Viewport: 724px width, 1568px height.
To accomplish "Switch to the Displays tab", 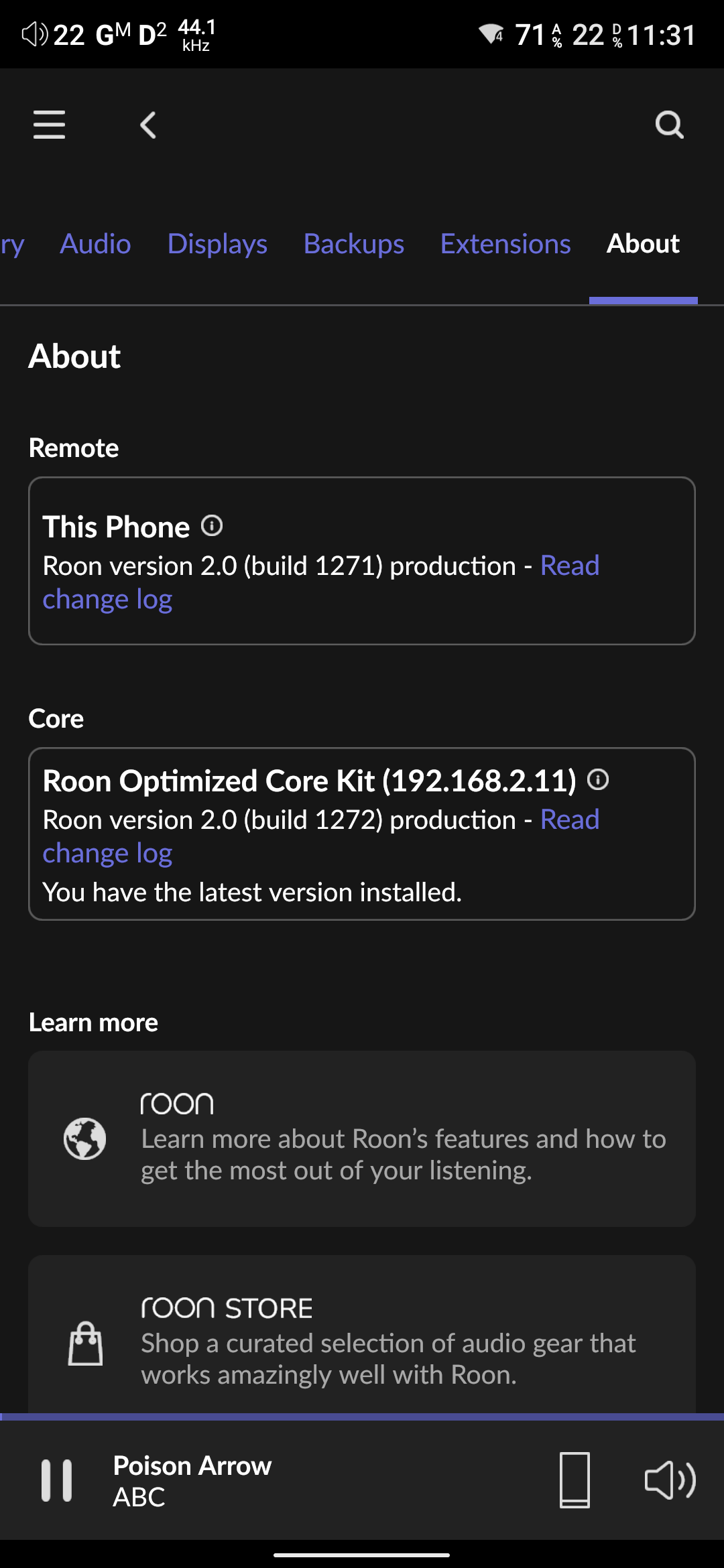I will tap(217, 244).
